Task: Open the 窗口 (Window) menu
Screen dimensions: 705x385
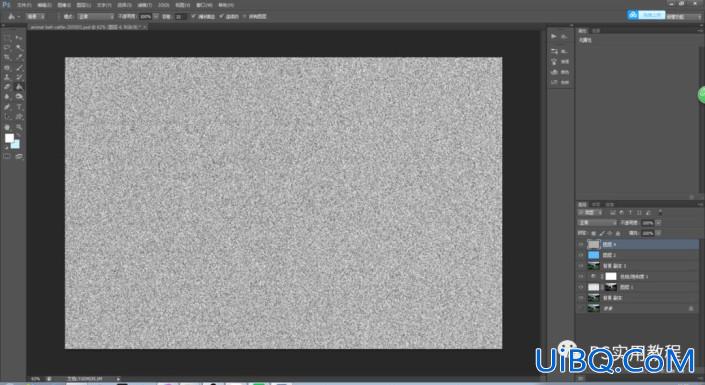Action: [204, 5]
